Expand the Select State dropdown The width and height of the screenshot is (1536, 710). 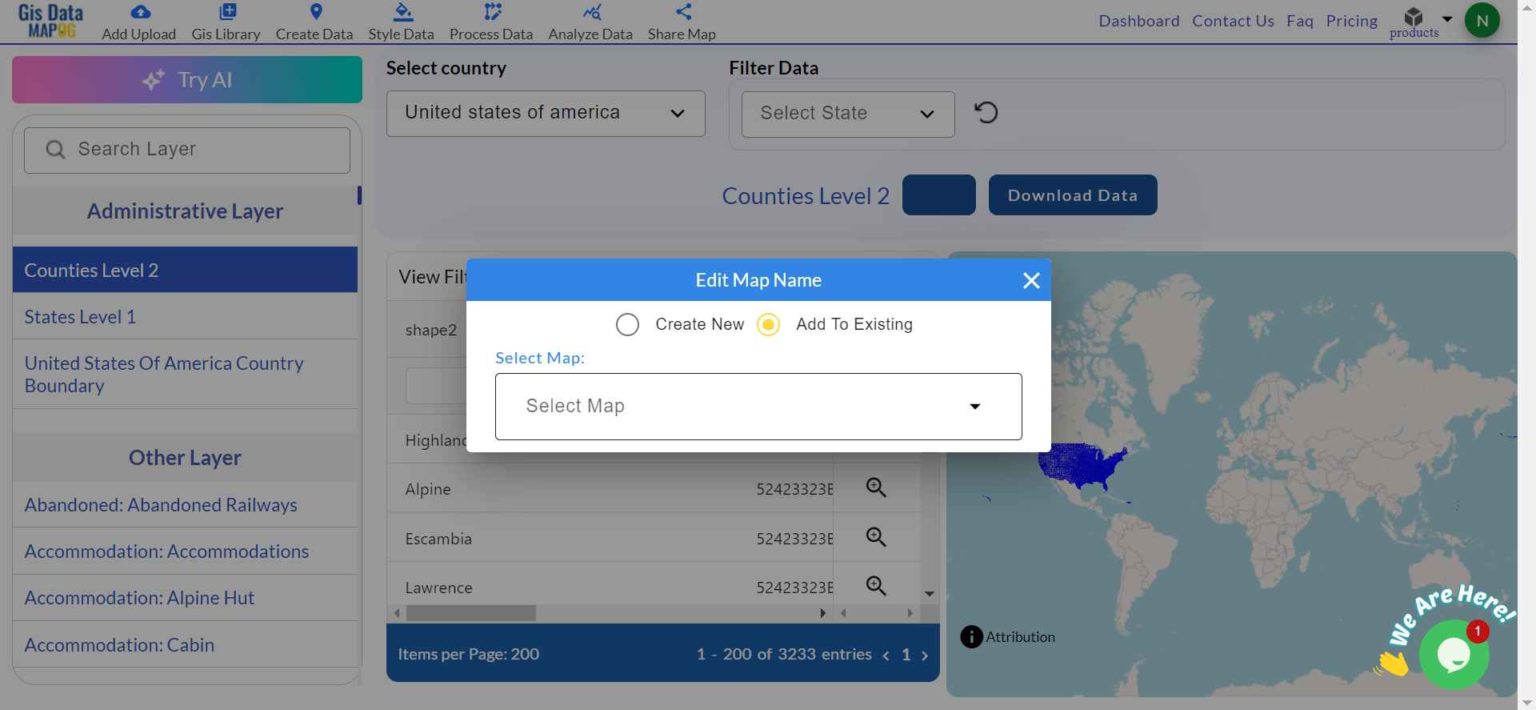click(x=845, y=113)
